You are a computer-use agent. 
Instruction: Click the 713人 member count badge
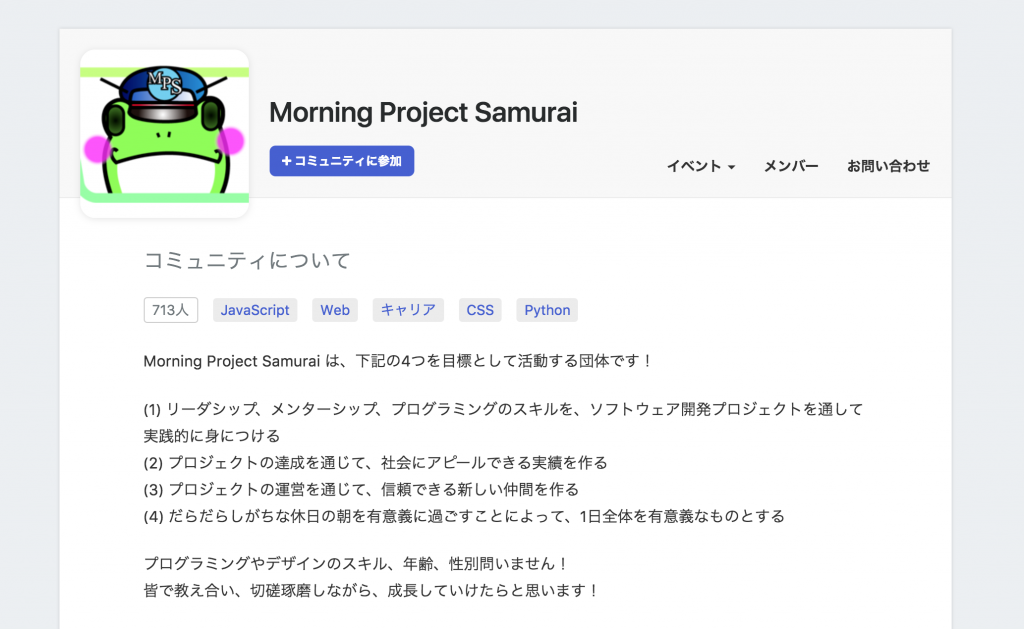pyautogui.click(x=170, y=310)
